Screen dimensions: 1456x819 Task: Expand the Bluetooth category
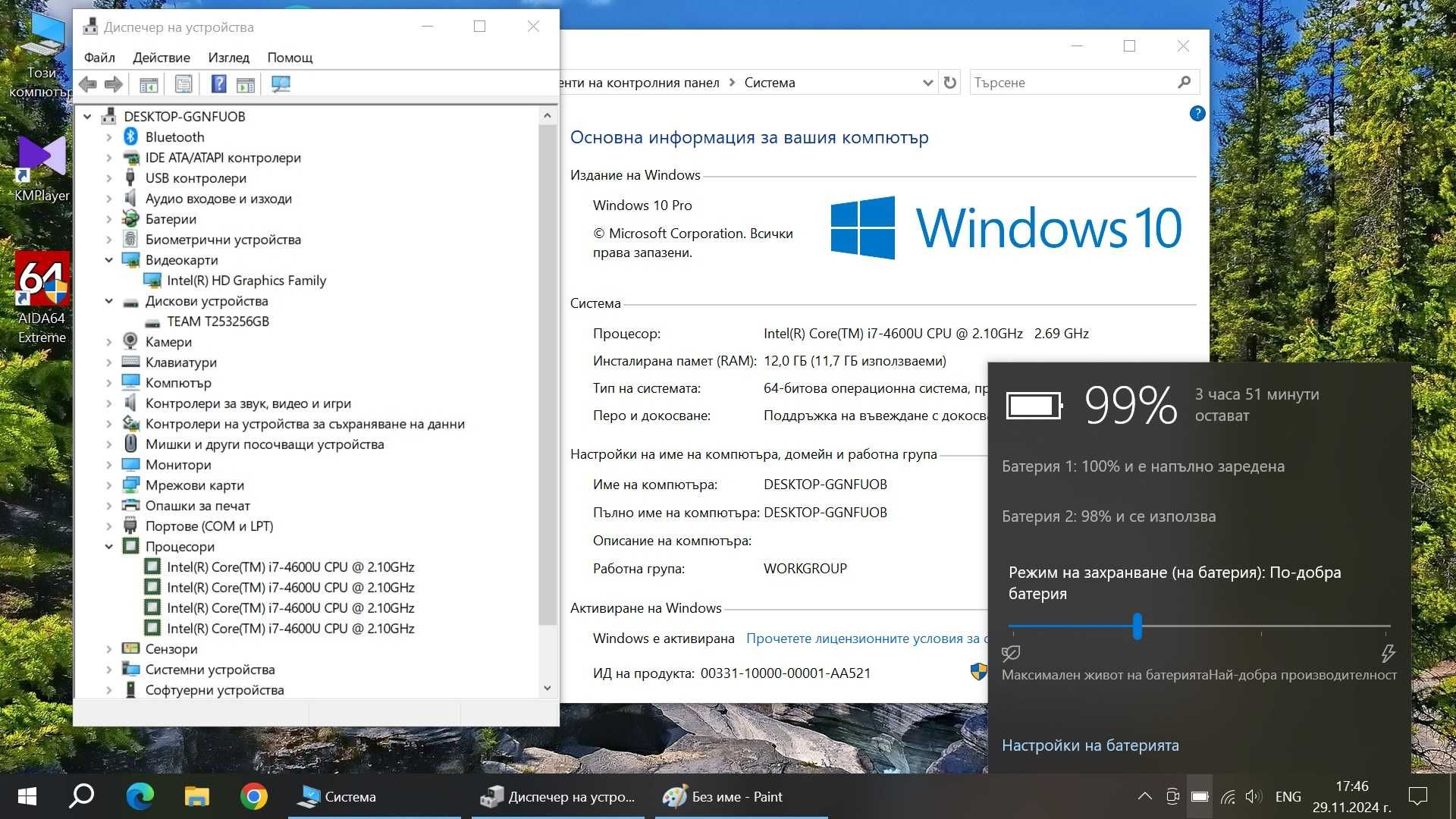point(108,137)
